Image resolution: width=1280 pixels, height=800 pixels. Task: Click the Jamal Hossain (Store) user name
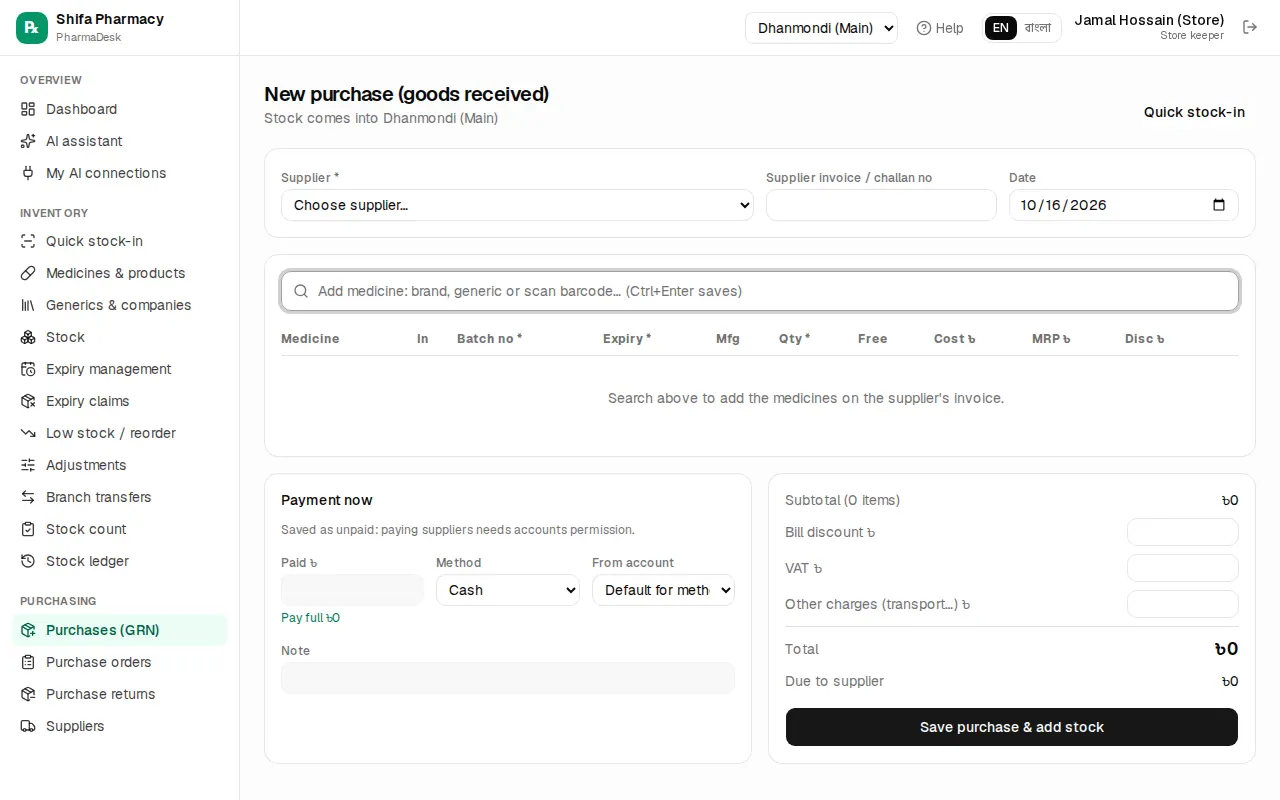coord(1149,20)
